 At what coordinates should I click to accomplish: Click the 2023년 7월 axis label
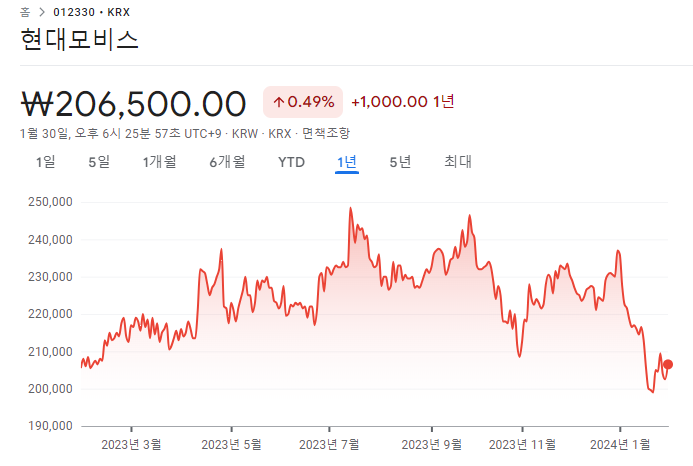[329, 444]
